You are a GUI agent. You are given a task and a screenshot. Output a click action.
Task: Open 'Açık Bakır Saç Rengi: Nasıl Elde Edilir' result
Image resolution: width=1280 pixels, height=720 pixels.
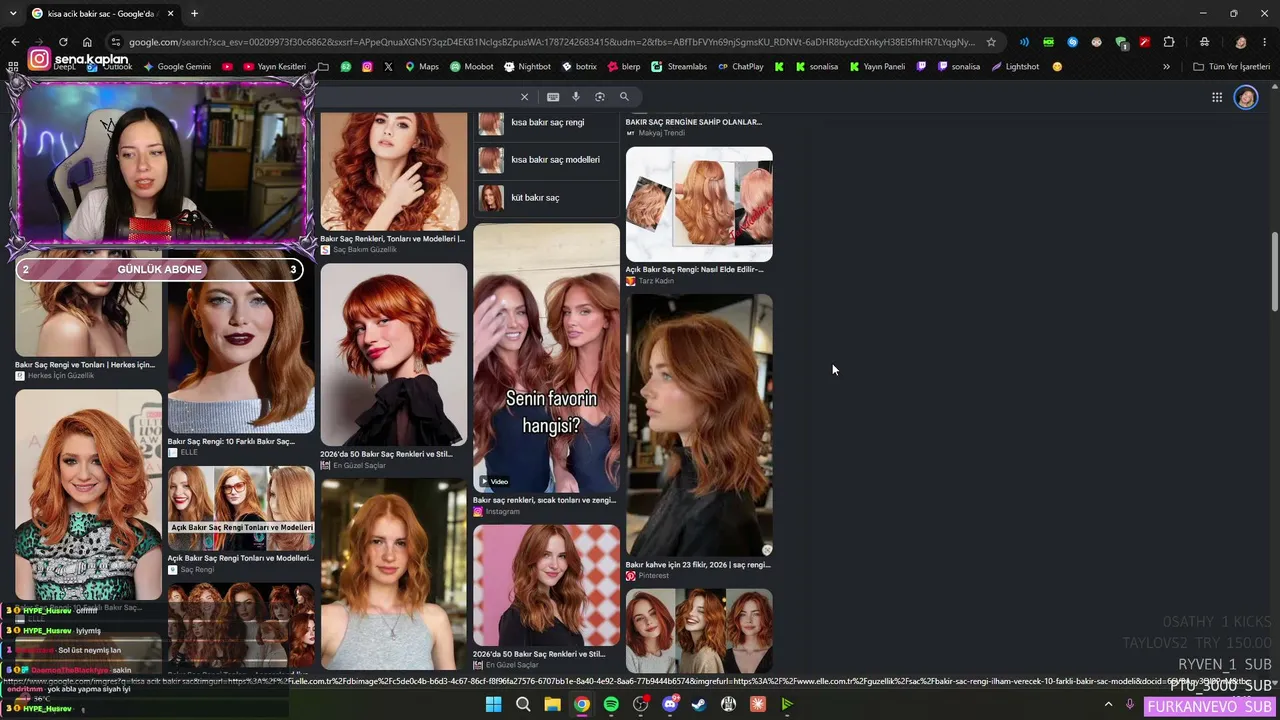694,269
